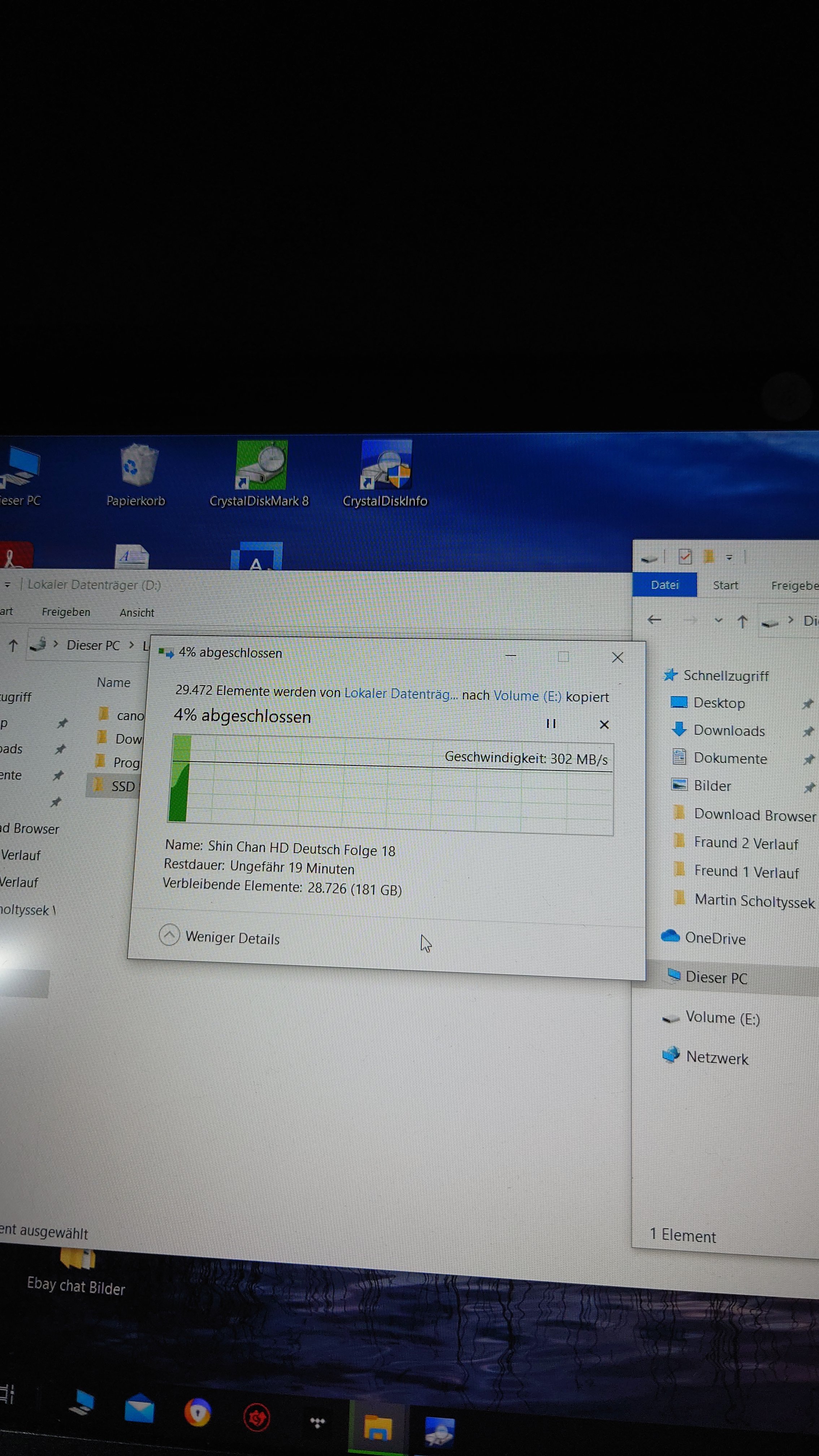819x1456 pixels.
Task: Go up one folder level arrow
Action: coord(743,622)
